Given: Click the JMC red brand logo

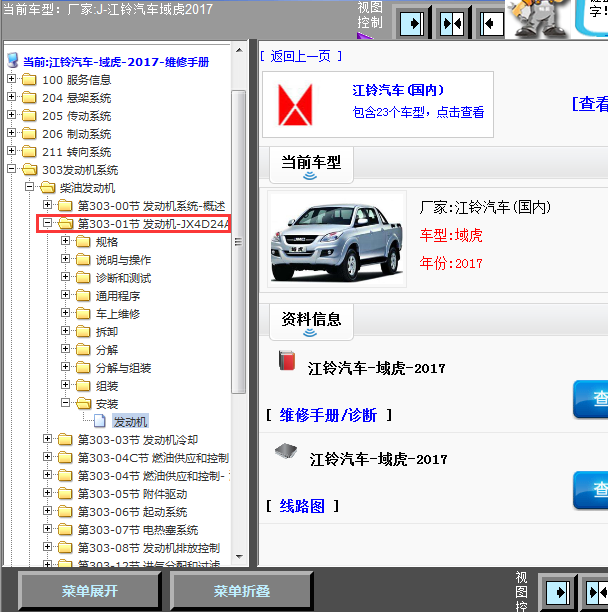Looking at the screenshot, I should (x=295, y=105).
